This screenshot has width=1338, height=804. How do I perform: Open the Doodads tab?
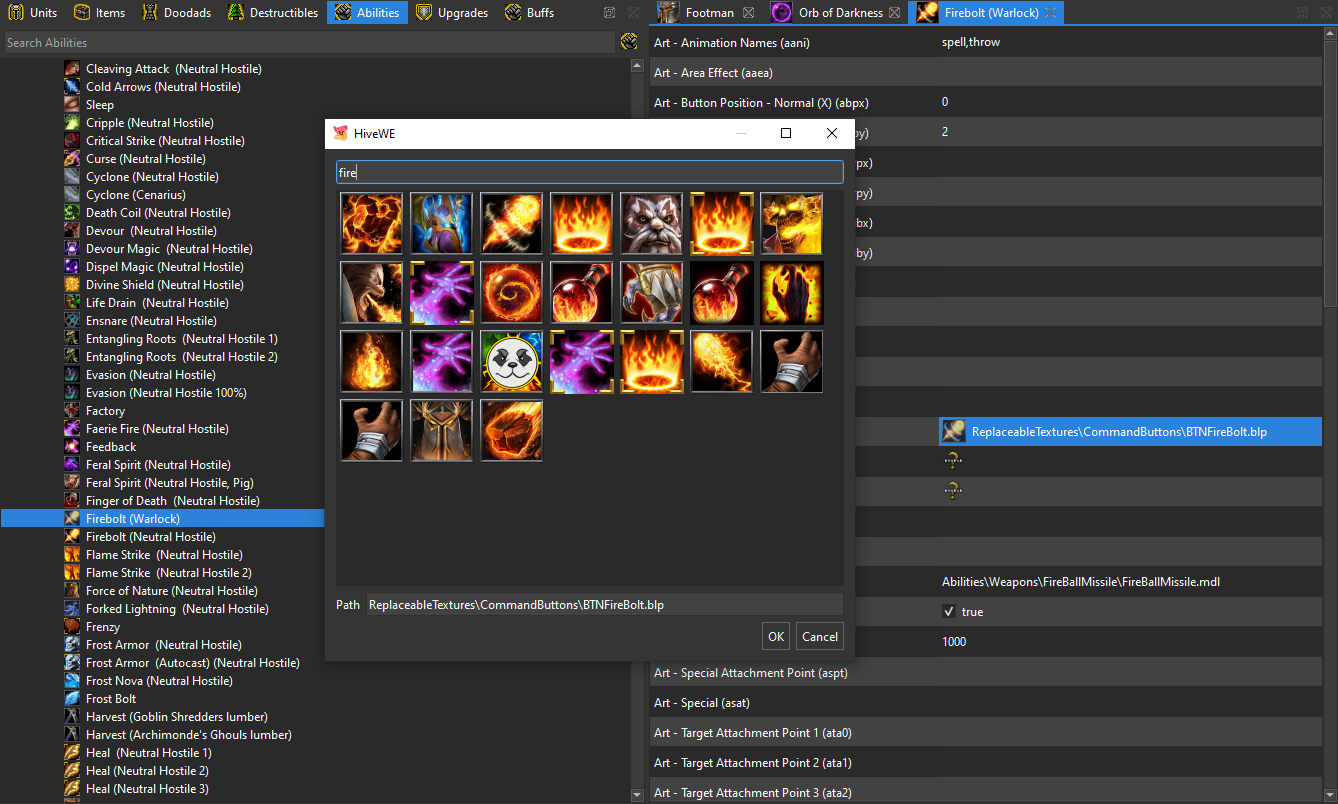click(x=176, y=13)
